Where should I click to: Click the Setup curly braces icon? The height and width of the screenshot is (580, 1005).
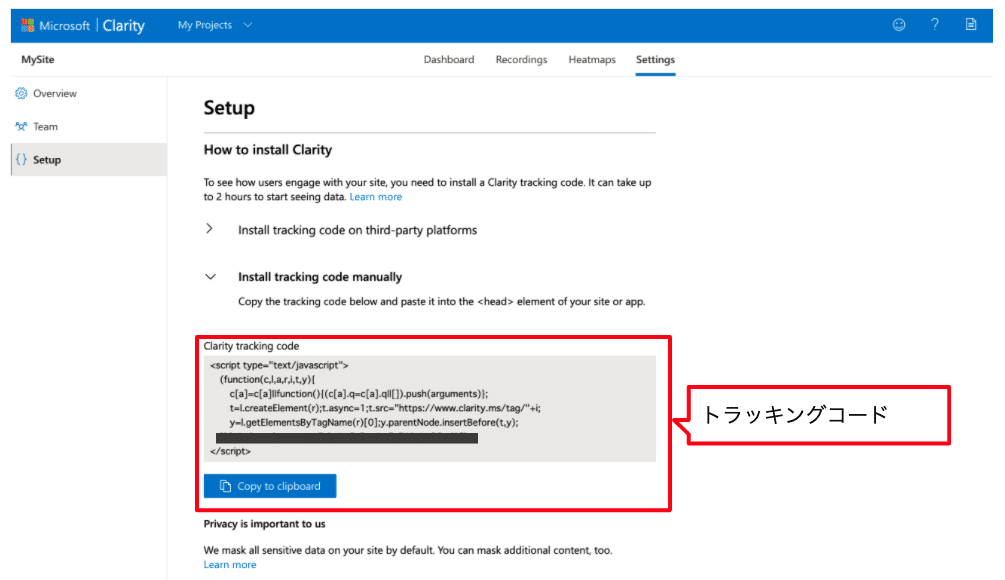tap(21, 160)
